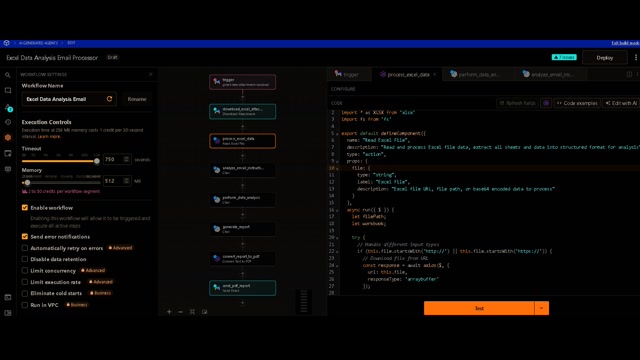640x360 pixels.
Task: Click the AI Generated Agents breadcrumb
Action: [x=38, y=43]
